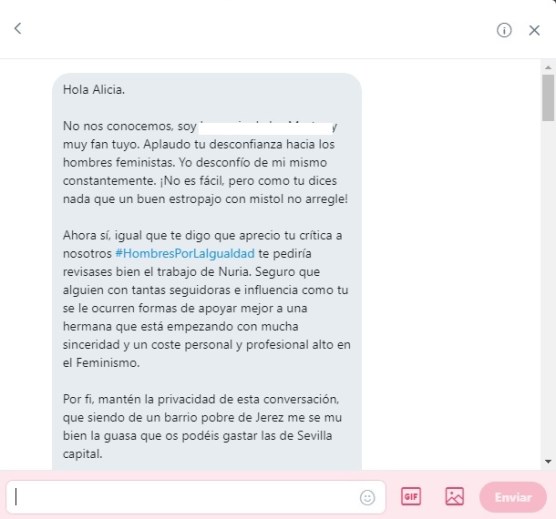Screen dimensions: 556x519
Task: Click the word "Feminismo" in the message
Action: pos(107,363)
